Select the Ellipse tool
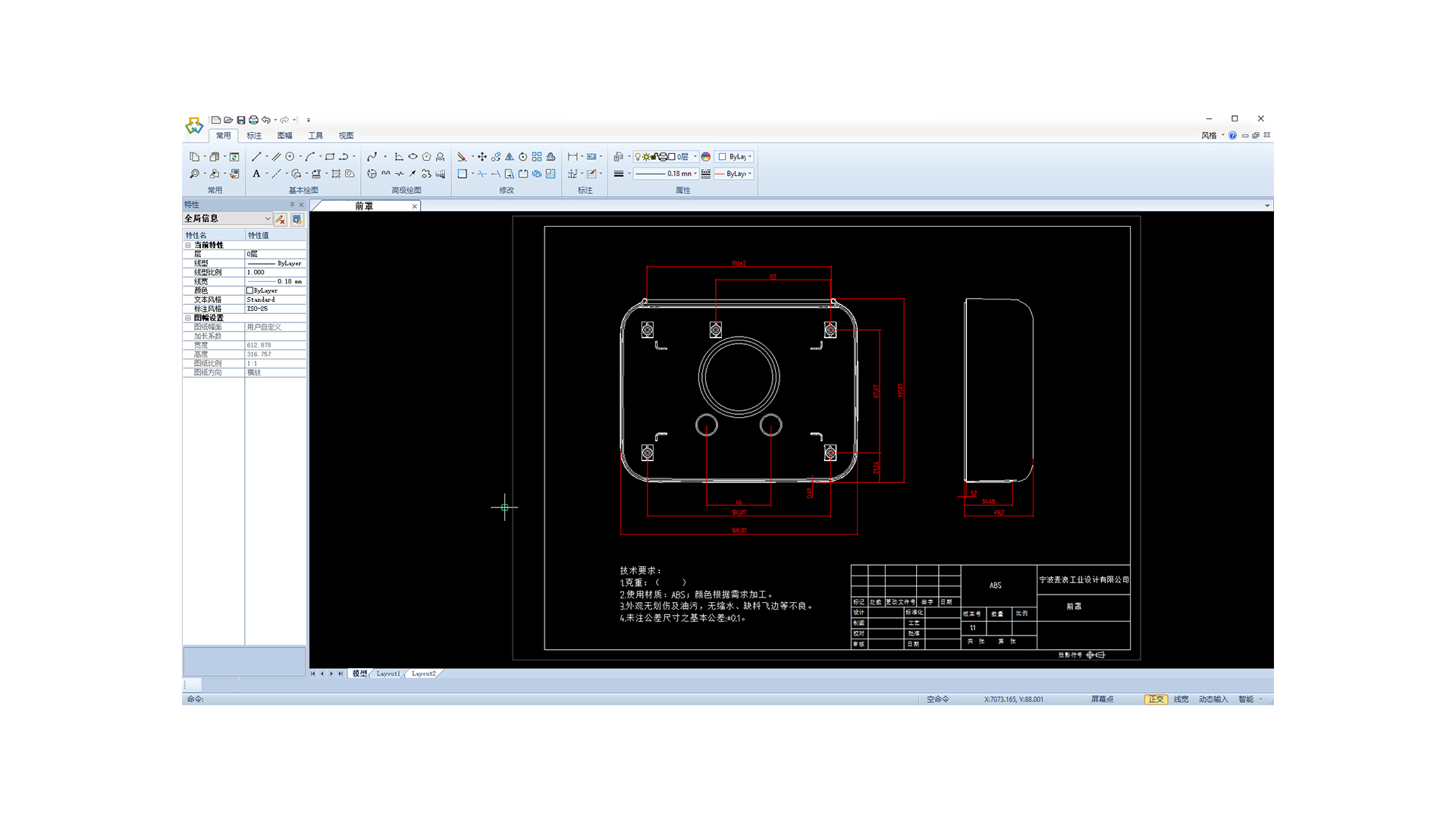This screenshot has height=819, width=1456. pyautogui.click(x=413, y=157)
